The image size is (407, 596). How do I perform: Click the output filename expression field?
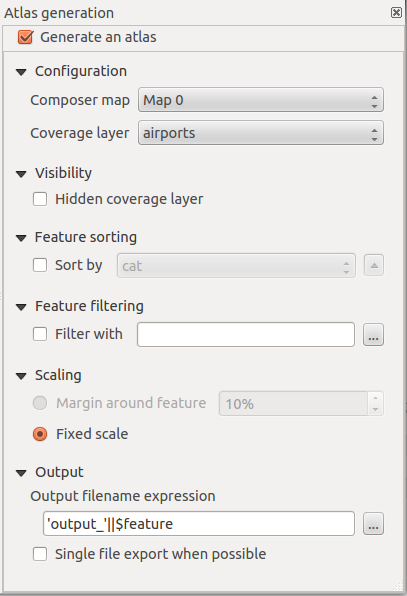199,524
